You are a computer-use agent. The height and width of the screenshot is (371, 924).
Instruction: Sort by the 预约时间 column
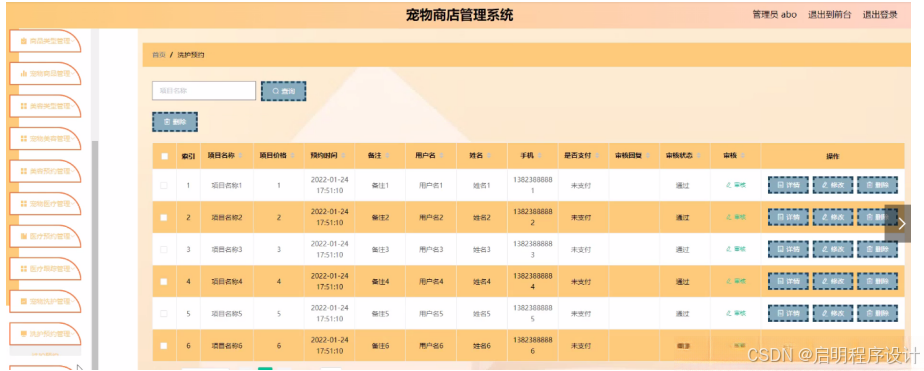coord(343,156)
